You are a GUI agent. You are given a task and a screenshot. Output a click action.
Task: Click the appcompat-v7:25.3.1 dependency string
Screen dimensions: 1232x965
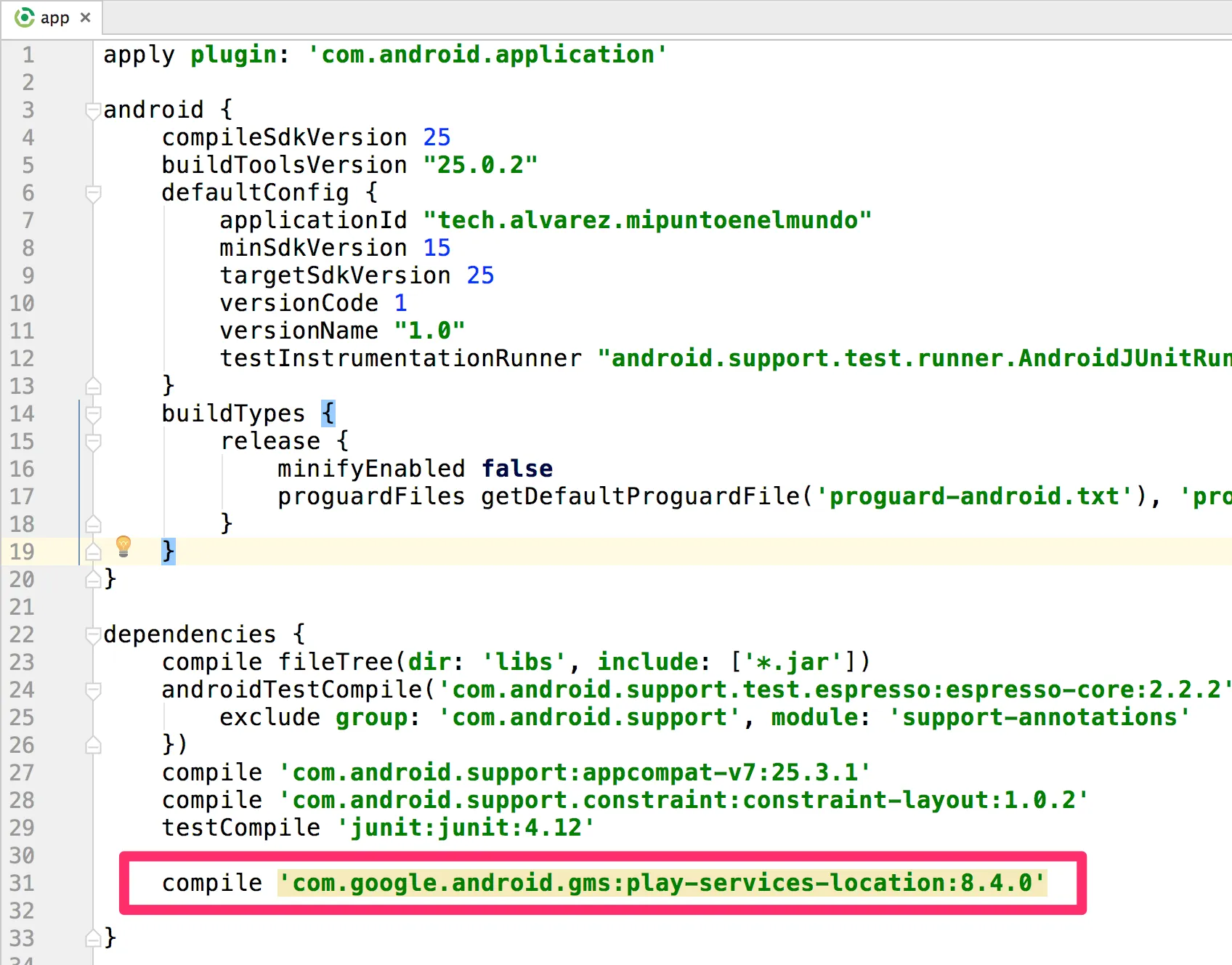pyautogui.click(x=575, y=772)
